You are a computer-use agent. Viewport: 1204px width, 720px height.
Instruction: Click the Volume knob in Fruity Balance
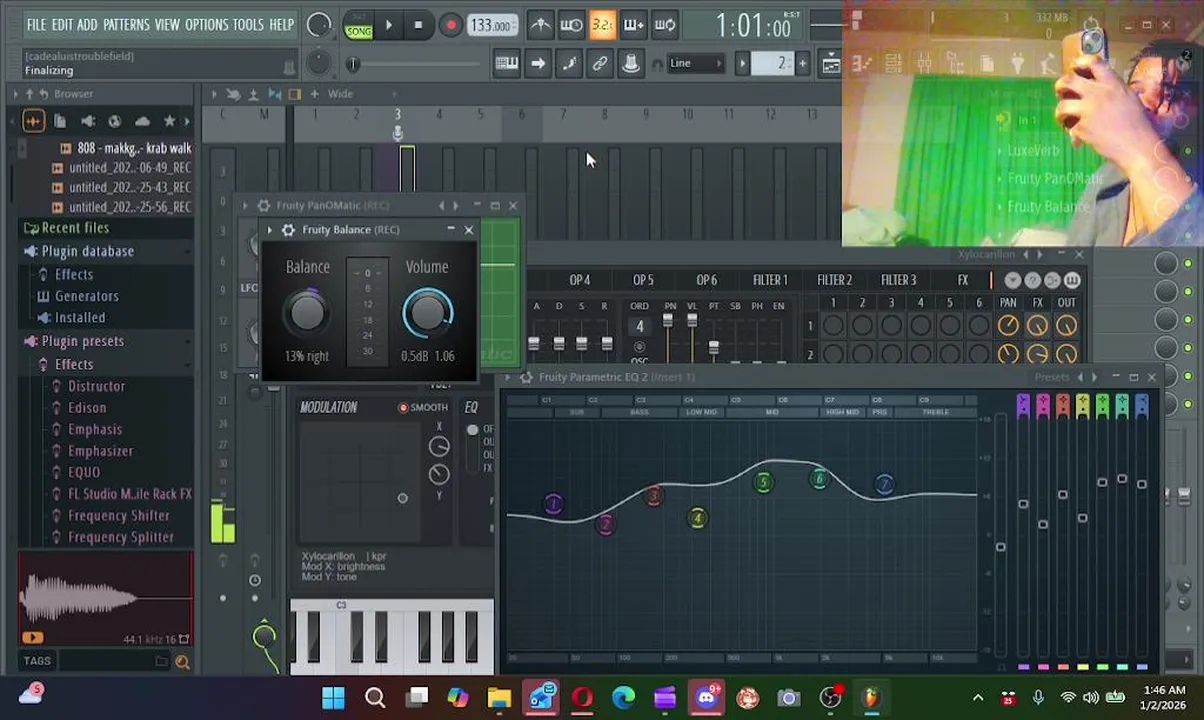[x=428, y=314]
